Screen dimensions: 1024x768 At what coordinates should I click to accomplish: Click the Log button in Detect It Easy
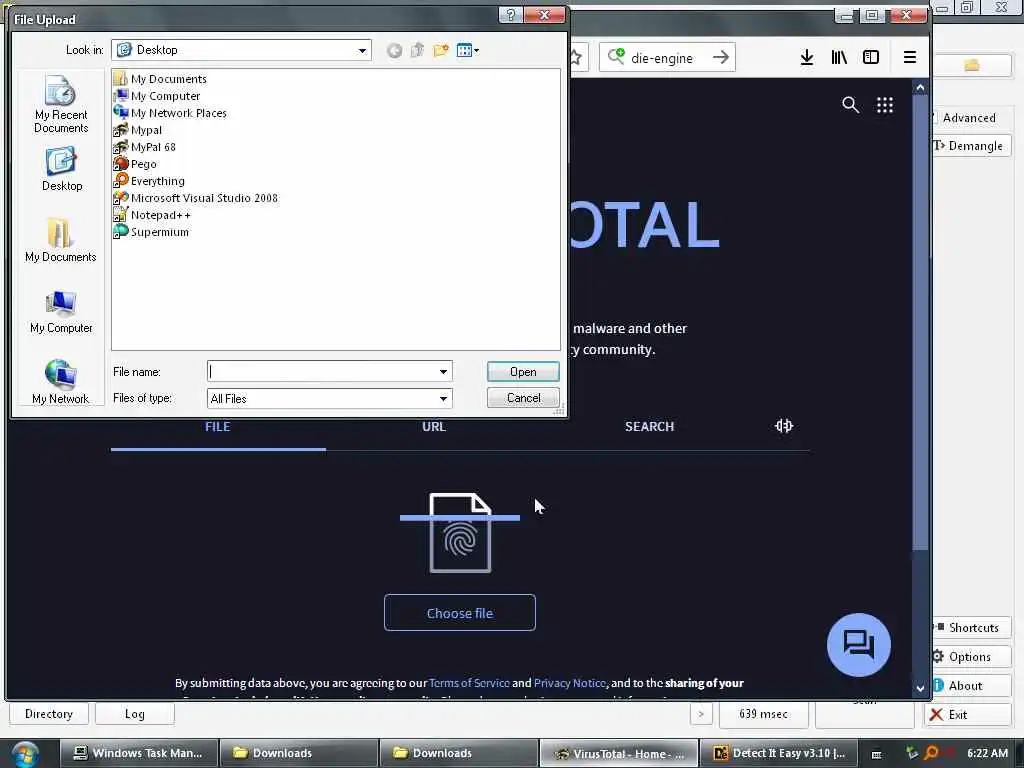[135, 714]
